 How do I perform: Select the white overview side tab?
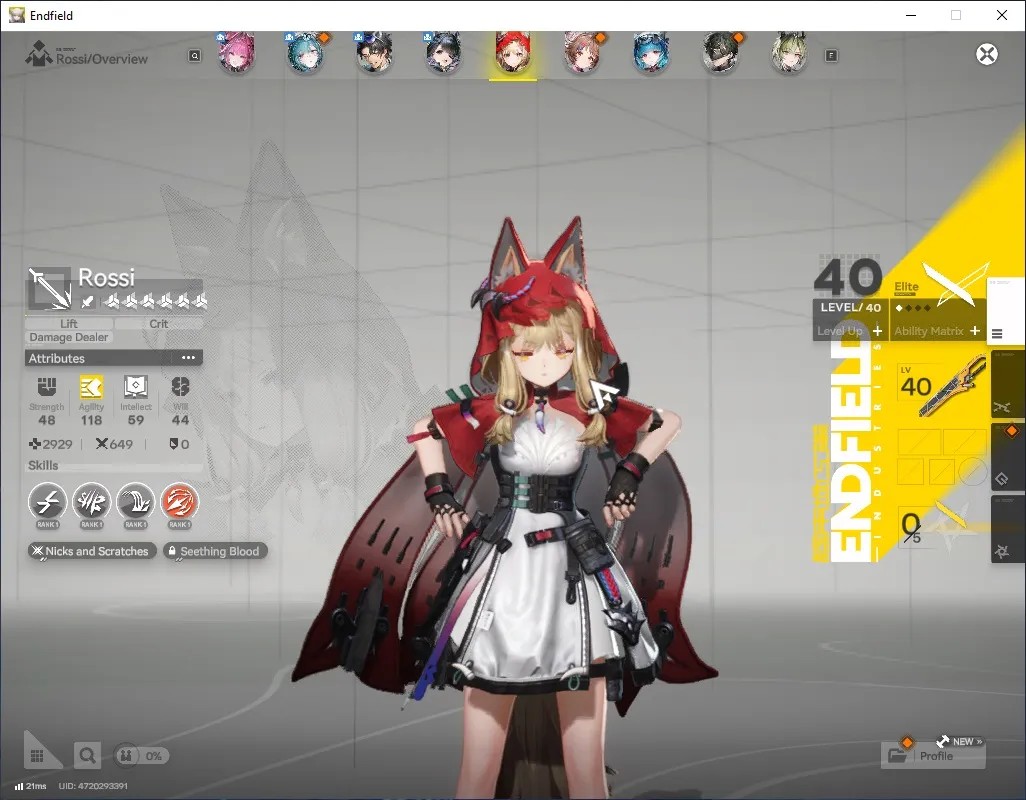[x=1005, y=310]
